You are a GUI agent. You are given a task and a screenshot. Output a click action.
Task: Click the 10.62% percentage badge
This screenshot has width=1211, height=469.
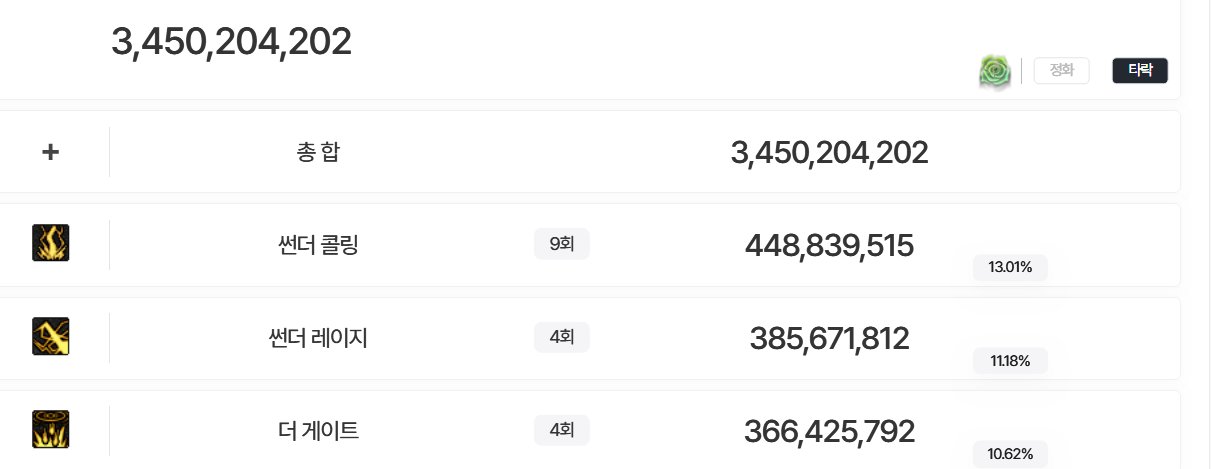[1010, 454]
